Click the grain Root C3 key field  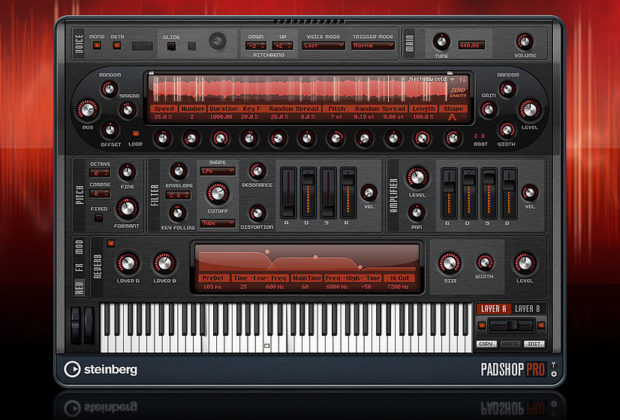(x=479, y=136)
